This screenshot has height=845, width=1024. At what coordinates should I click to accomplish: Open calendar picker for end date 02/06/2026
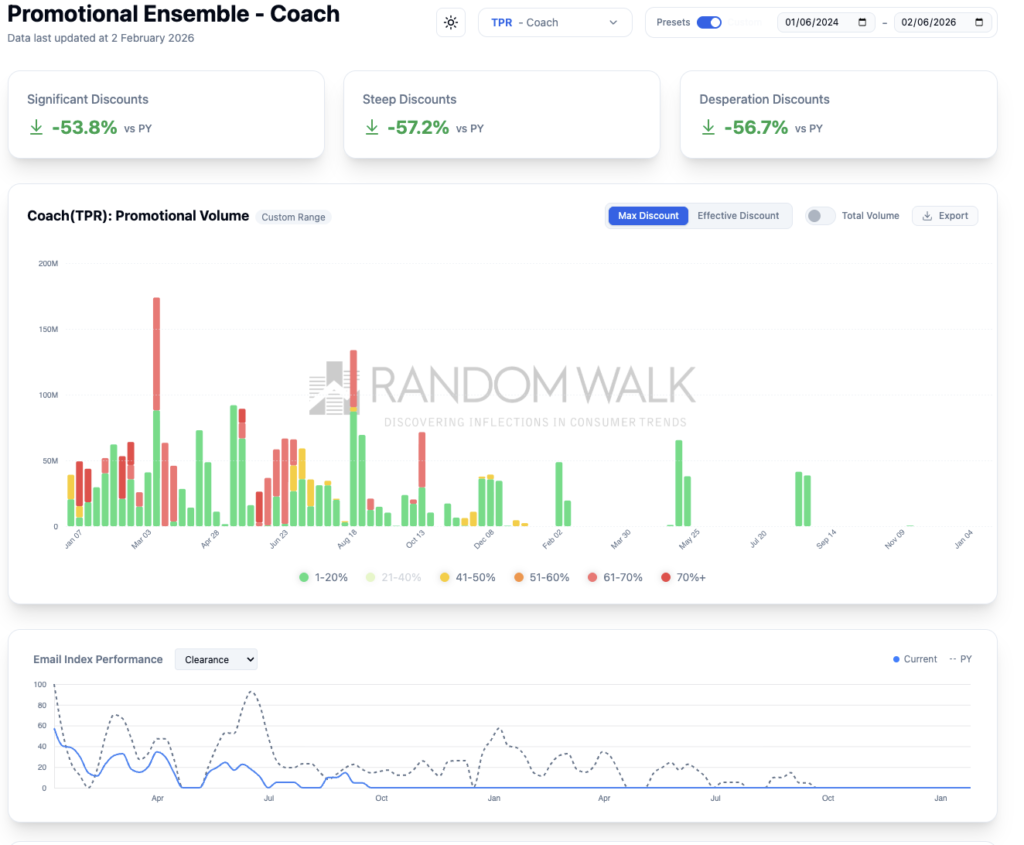[x=978, y=23]
